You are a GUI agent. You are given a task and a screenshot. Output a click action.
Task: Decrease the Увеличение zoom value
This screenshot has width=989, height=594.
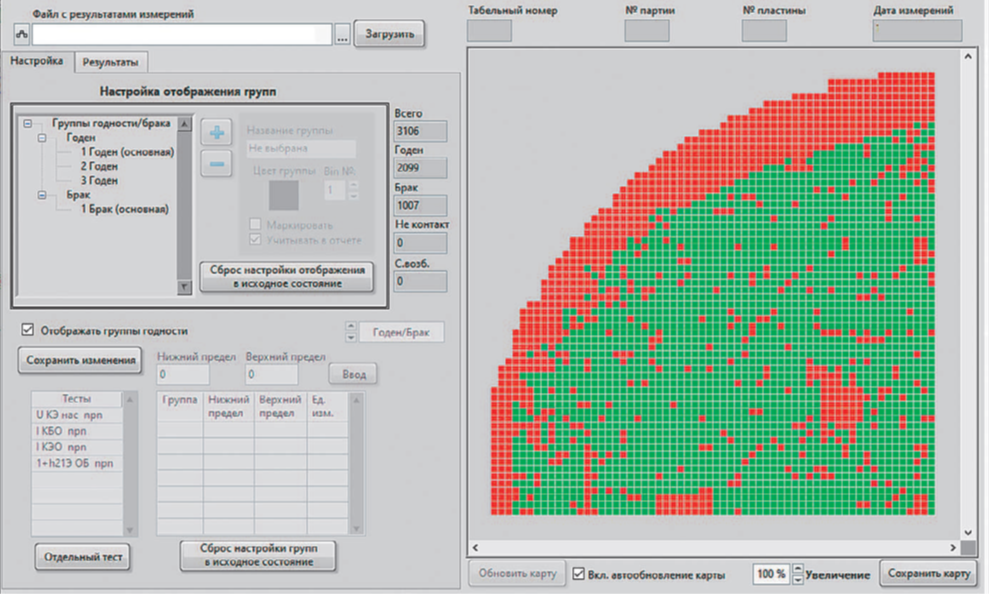pyautogui.click(x=798, y=579)
